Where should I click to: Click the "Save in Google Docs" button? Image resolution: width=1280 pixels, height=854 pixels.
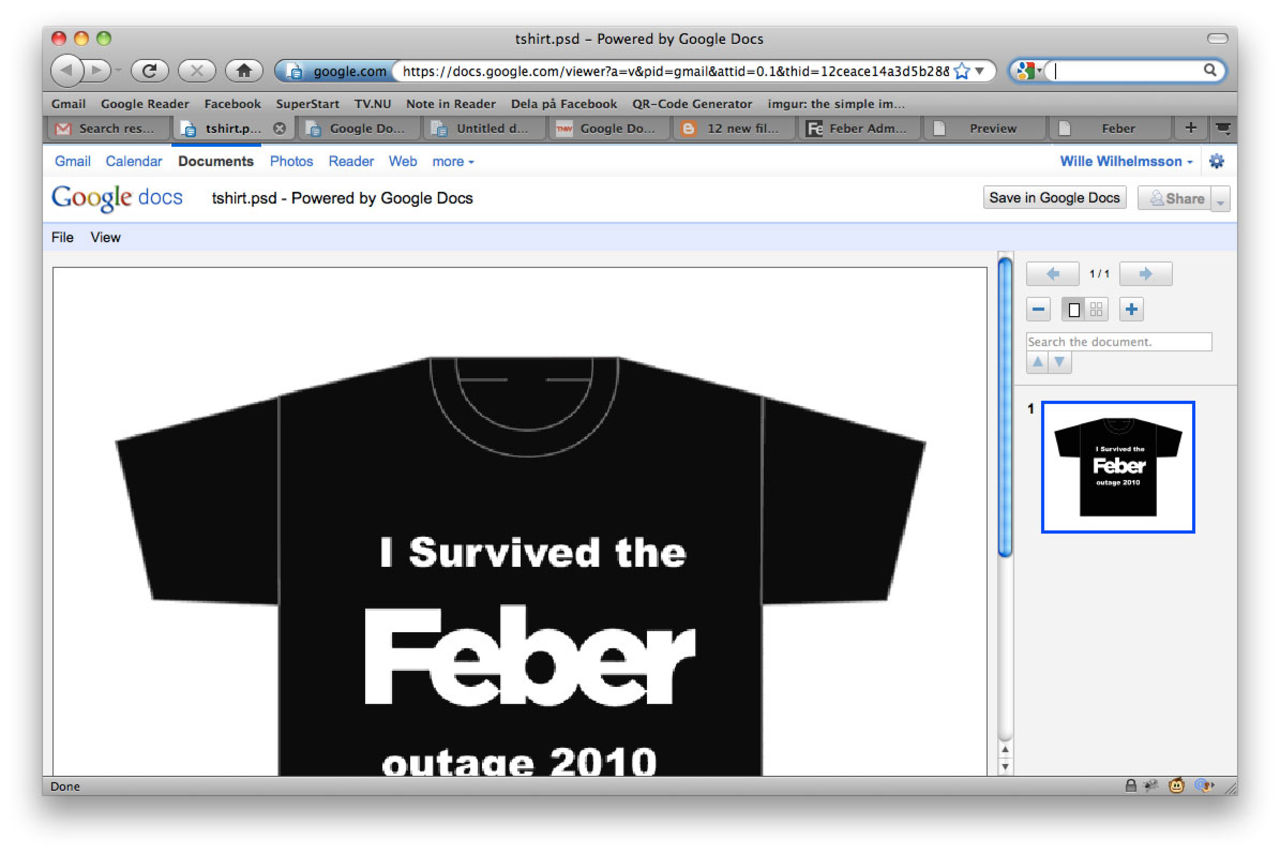point(1054,197)
